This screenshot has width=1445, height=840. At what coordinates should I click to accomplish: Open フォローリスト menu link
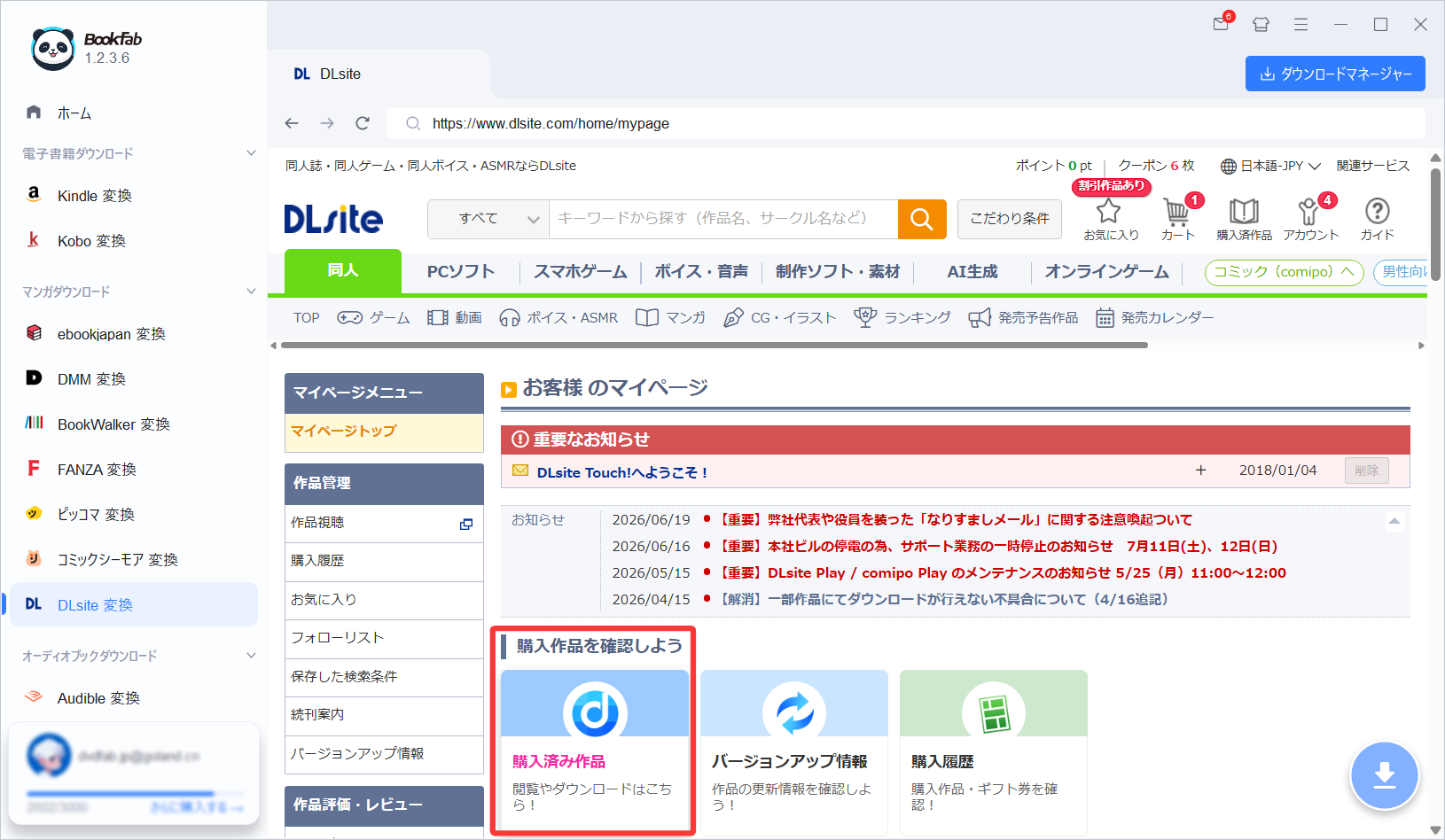[384, 638]
